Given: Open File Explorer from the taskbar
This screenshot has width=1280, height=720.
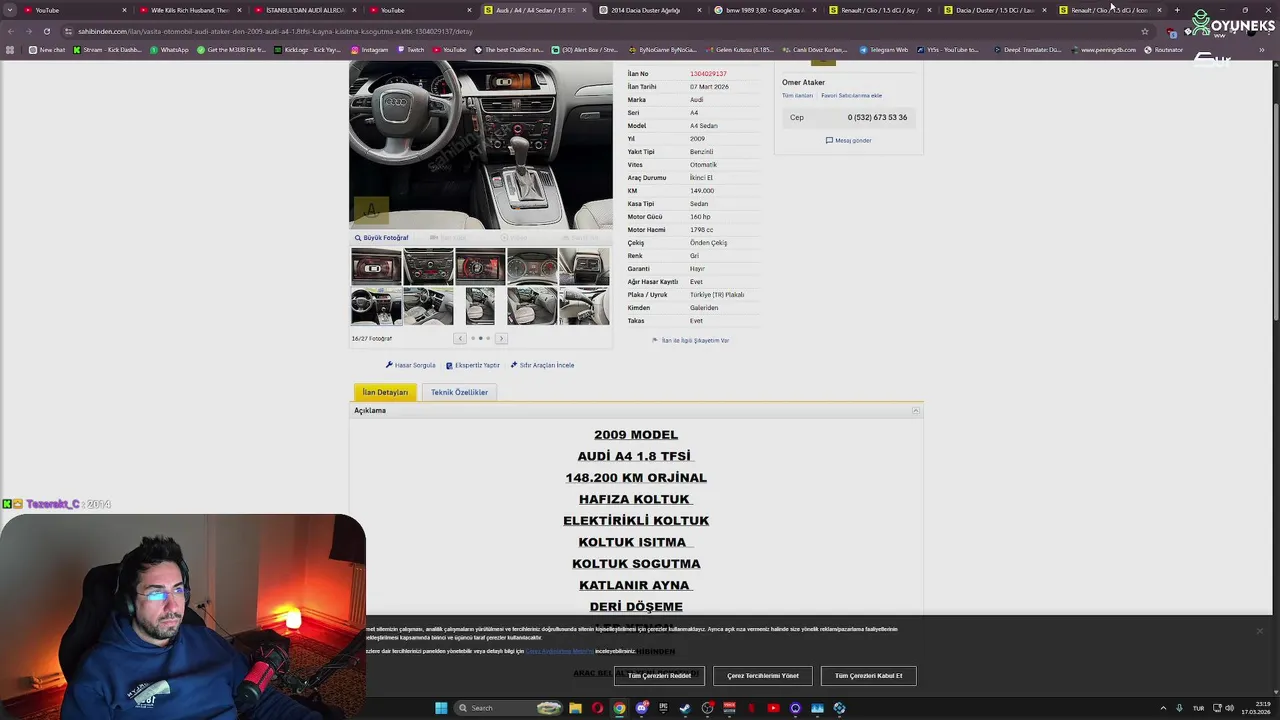Looking at the screenshot, I should [575, 708].
